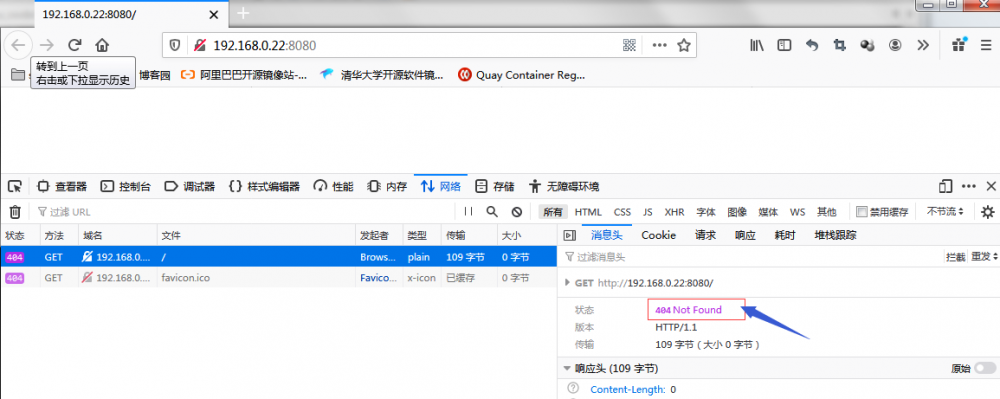Select the favicon.ico request row
This screenshot has height=399, width=1000.
tap(279, 278)
